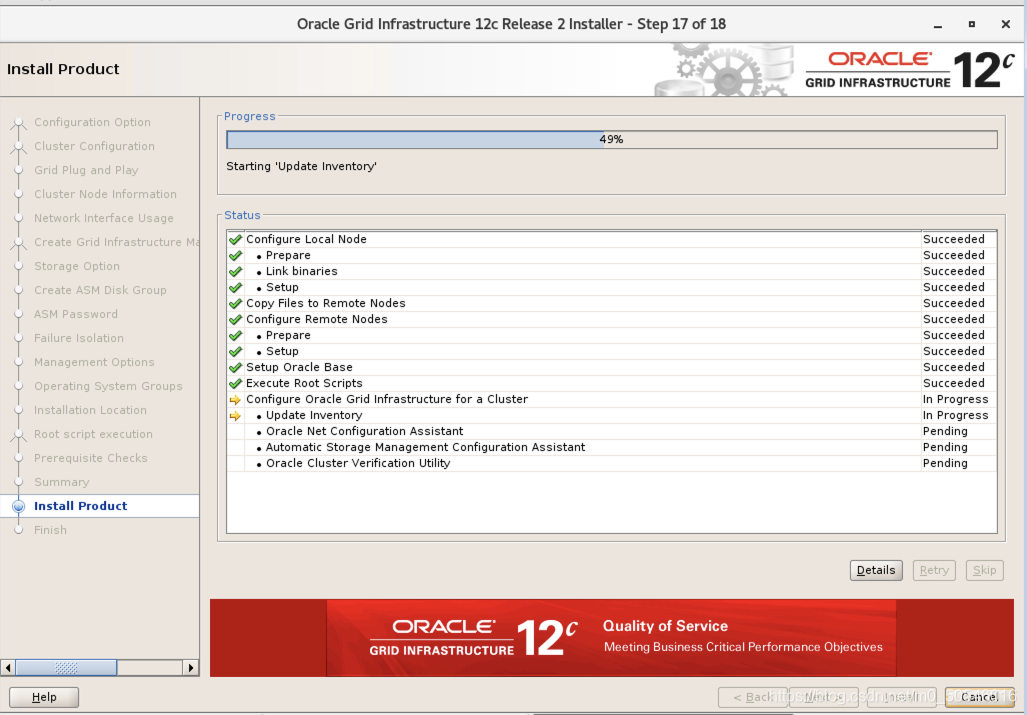The height and width of the screenshot is (715, 1027).
Task: Select Grid Plug and Play step
Action: tap(86, 170)
